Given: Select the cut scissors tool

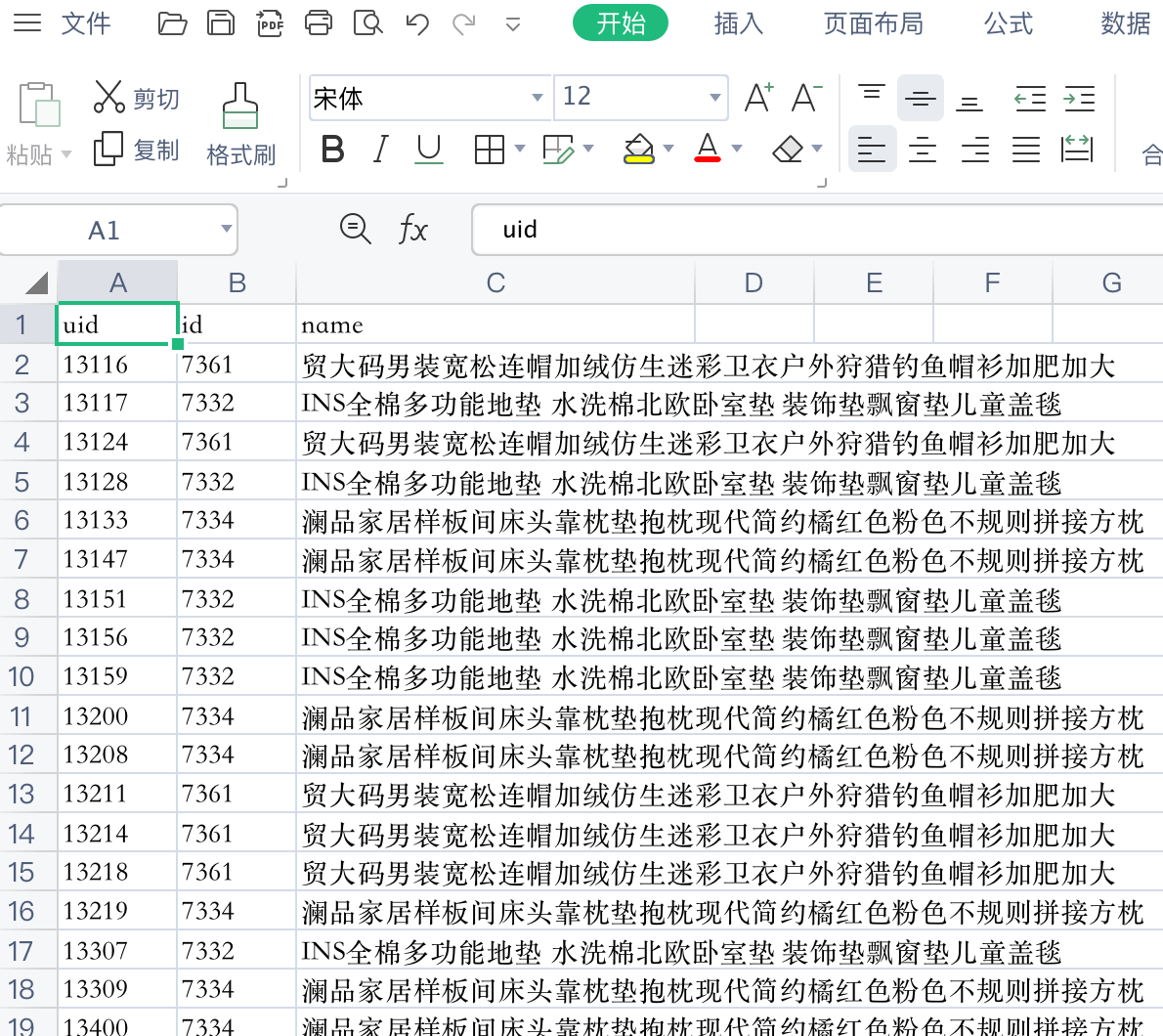Looking at the screenshot, I should (109, 97).
